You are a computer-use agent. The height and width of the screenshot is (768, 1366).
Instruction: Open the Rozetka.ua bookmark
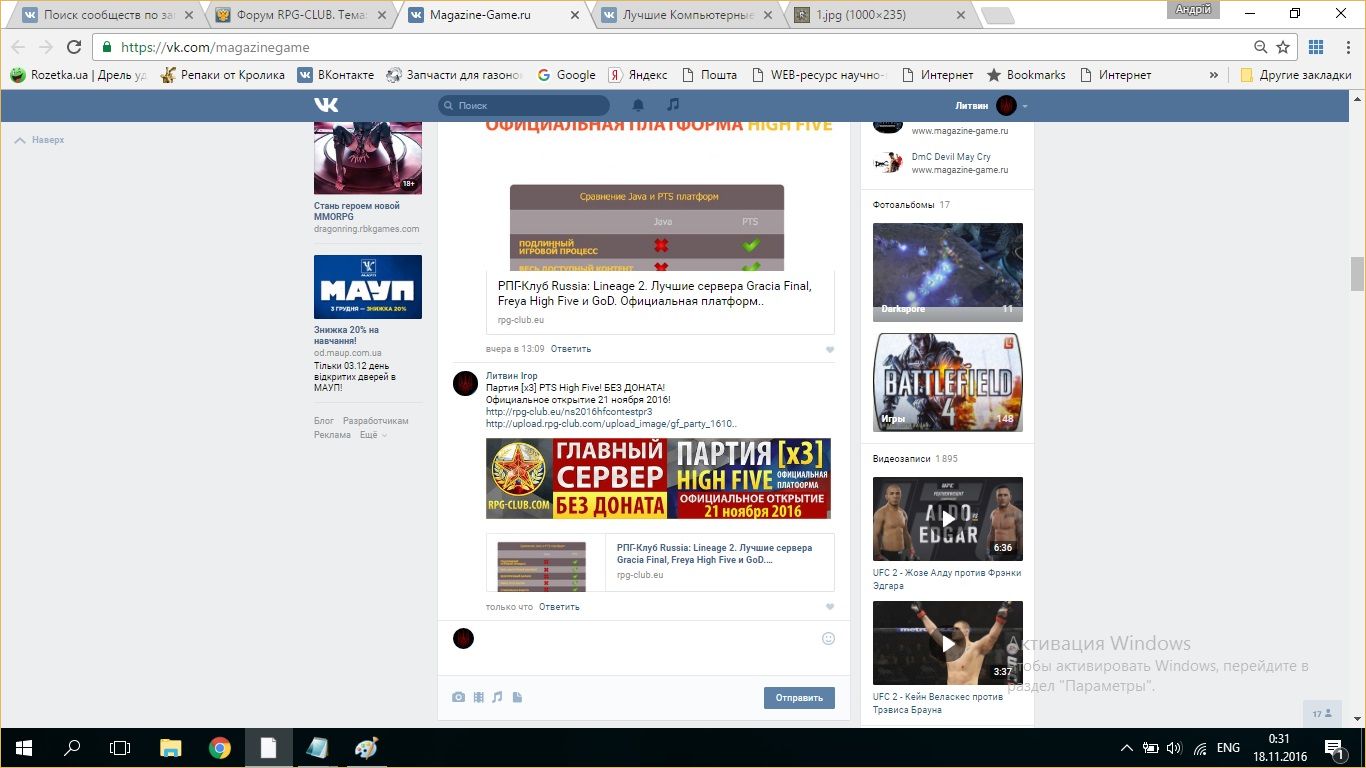79,75
